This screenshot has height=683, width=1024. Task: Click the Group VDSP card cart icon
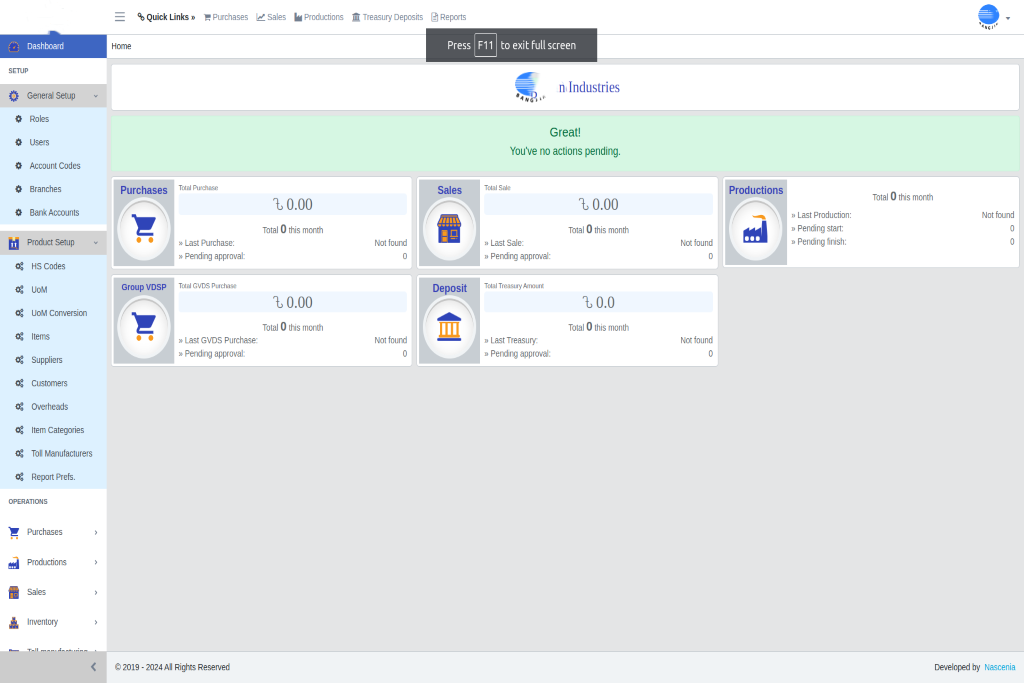pyautogui.click(x=144, y=326)
